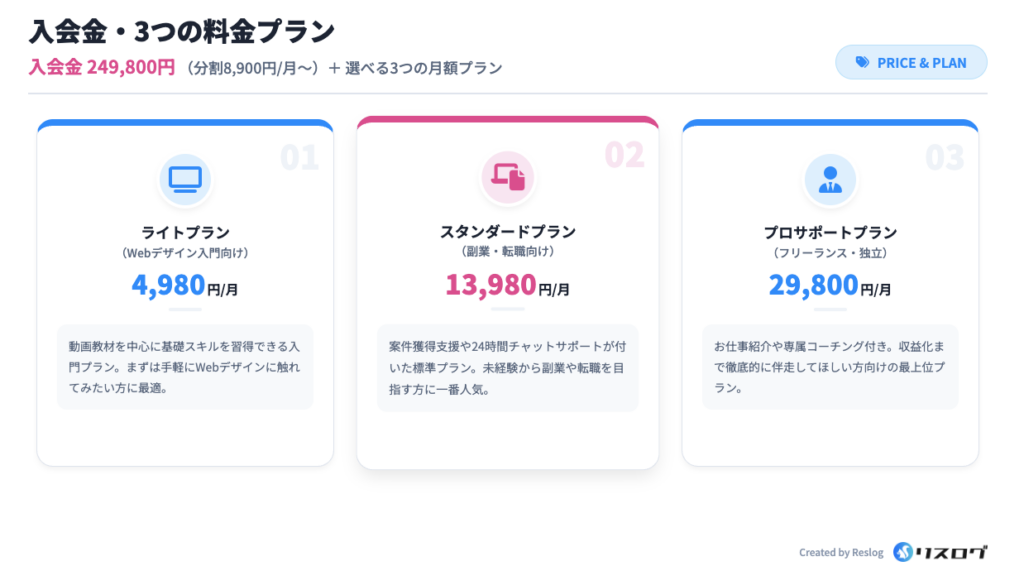This screenshot has height=571, width=1024.
Task: Click the tag icon in PRICE & PLAN badge
Action: click(x=862, y=62)
